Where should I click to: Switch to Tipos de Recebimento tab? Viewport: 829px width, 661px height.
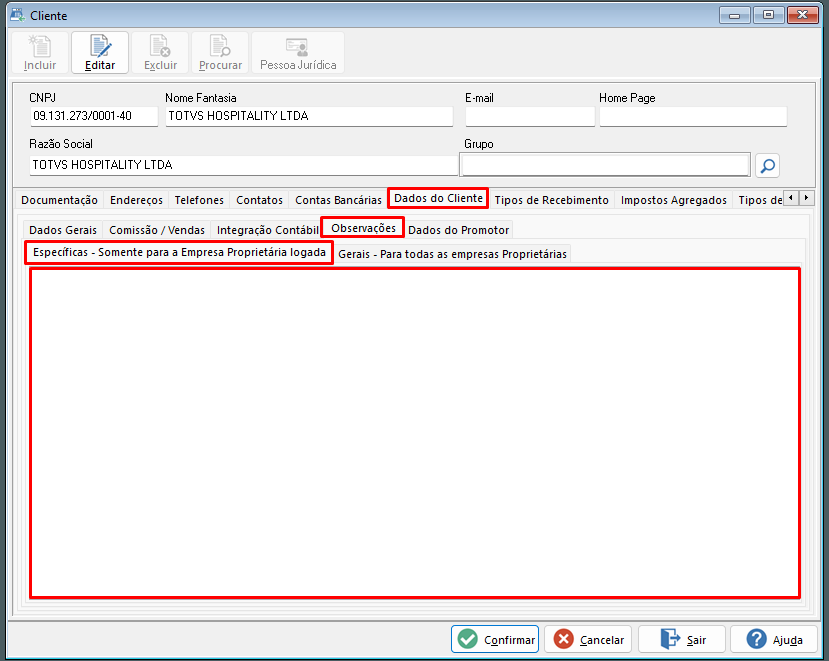click(x=551, y=200)
